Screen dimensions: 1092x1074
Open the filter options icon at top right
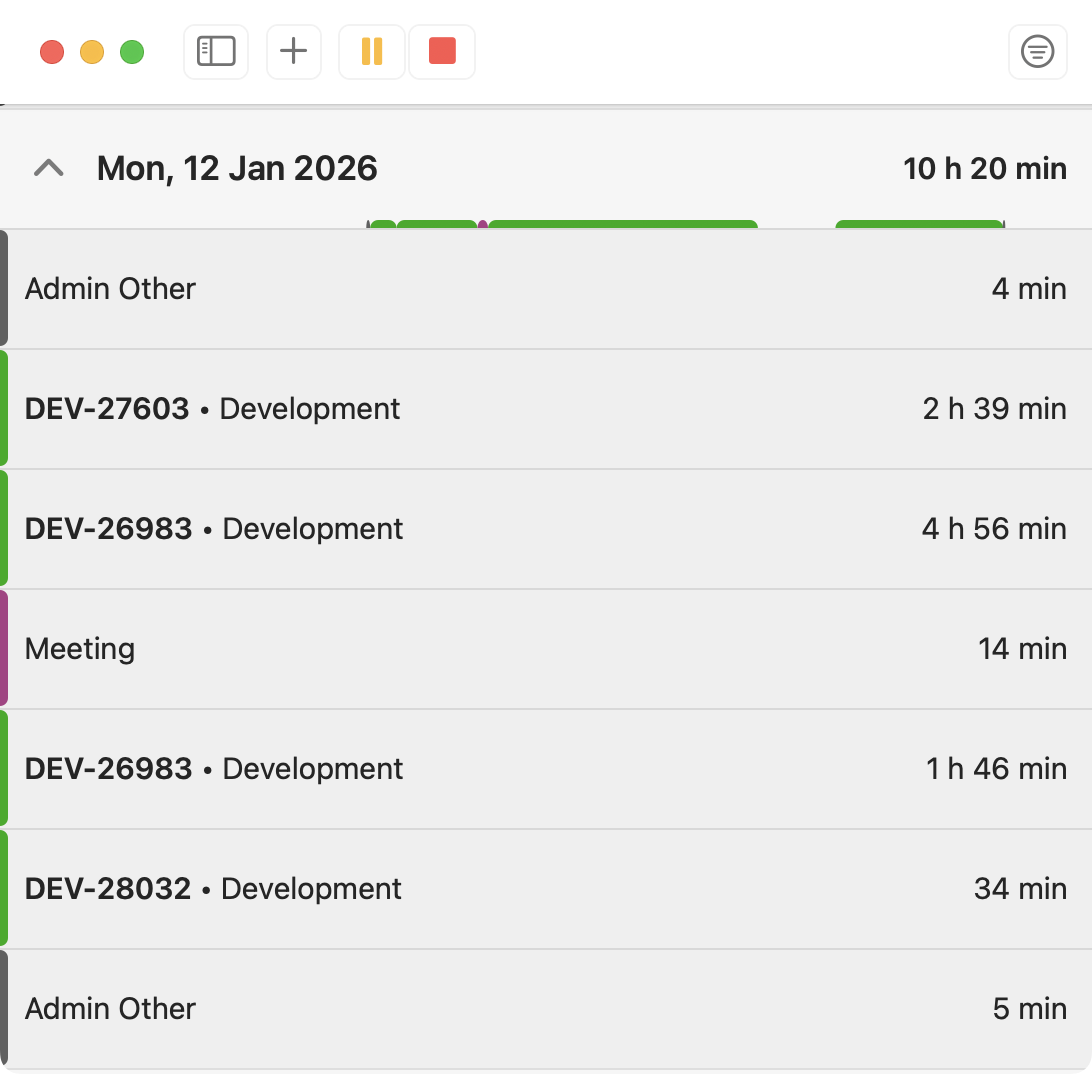tap(1037, 51)
